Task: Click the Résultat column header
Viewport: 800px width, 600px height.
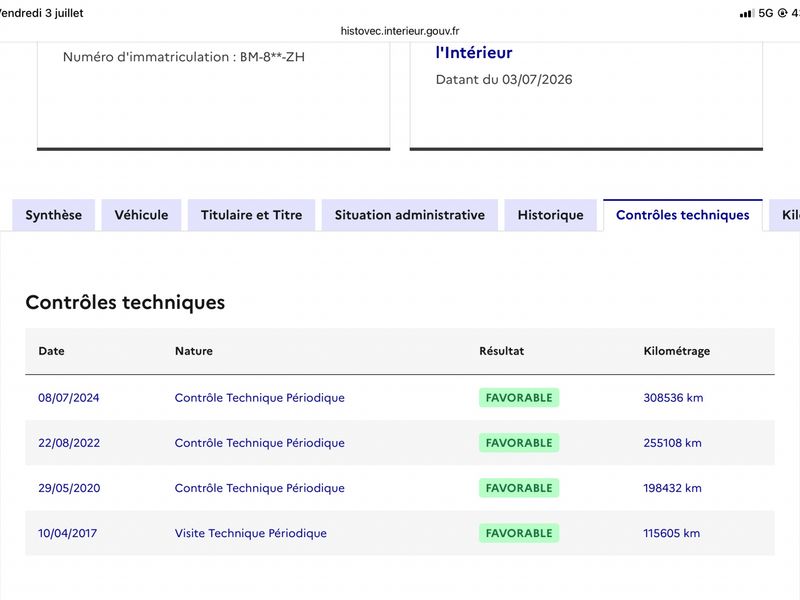Action: (502, 351)
